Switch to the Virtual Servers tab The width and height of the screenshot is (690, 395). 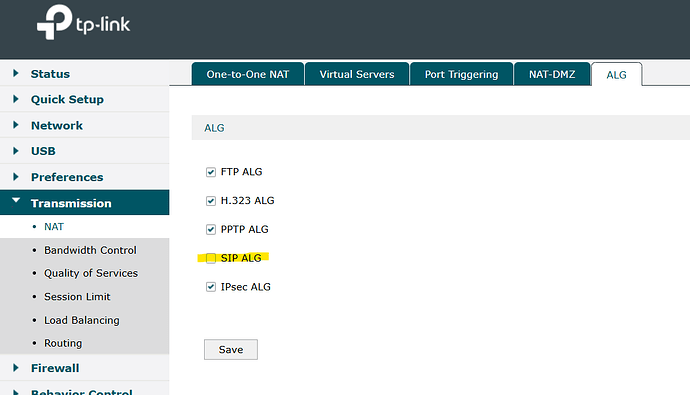click(357, 74)
